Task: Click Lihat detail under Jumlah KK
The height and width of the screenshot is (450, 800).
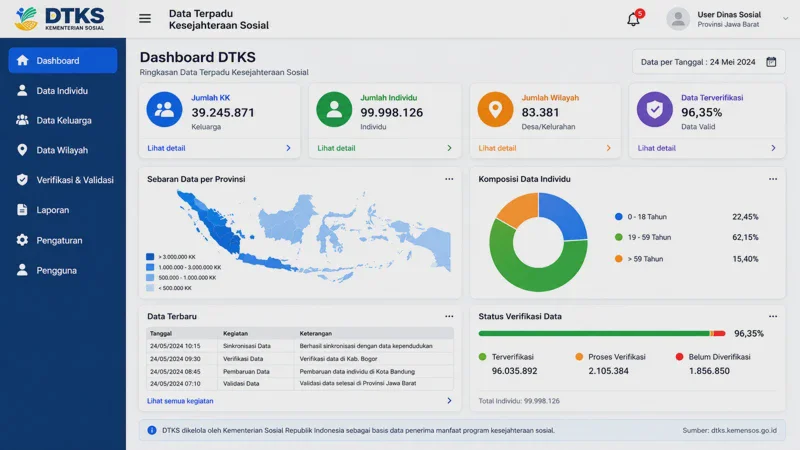Action: (166, 148)
